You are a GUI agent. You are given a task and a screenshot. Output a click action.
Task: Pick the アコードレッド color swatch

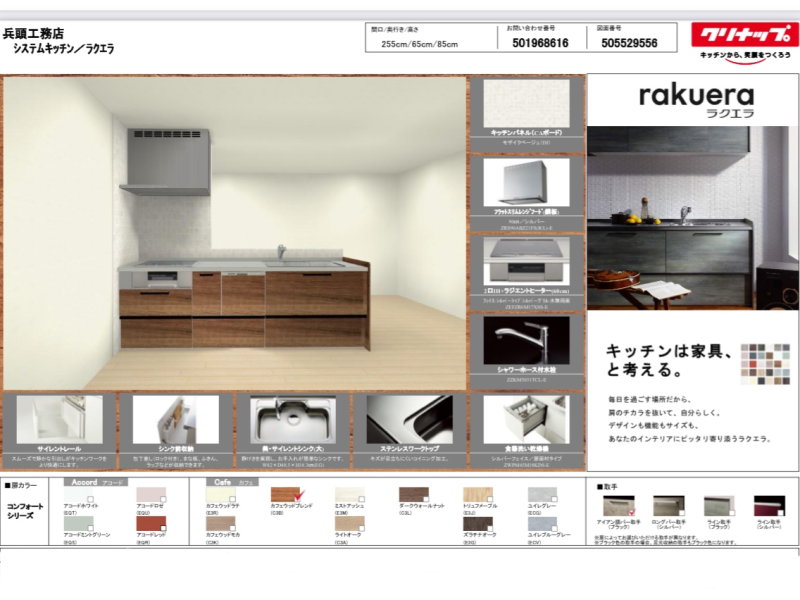151,523
